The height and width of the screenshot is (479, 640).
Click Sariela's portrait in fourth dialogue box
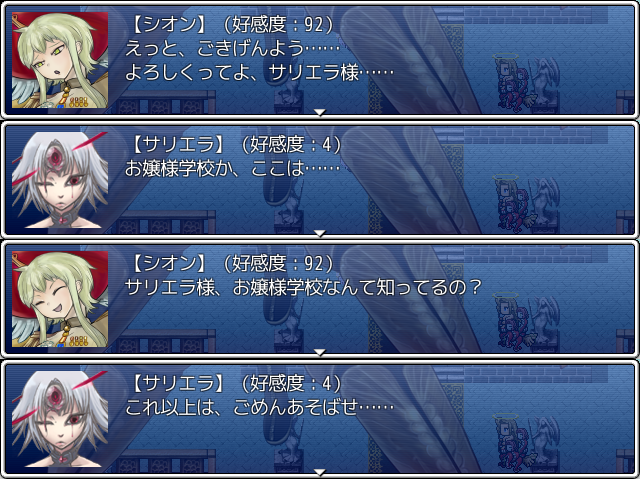pyautogui.click(x=60, y=419)
